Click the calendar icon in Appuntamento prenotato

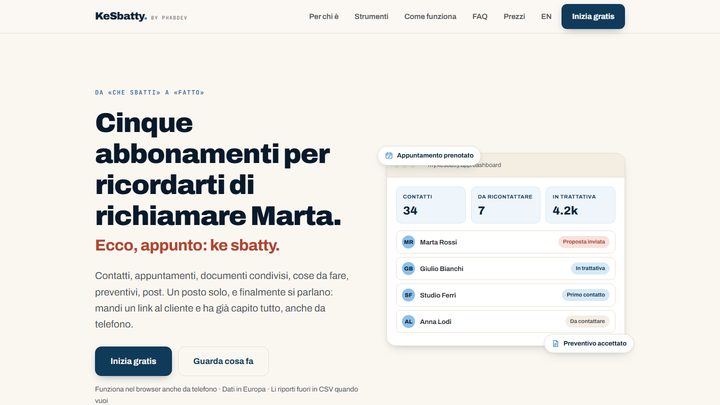click(388, 156)
